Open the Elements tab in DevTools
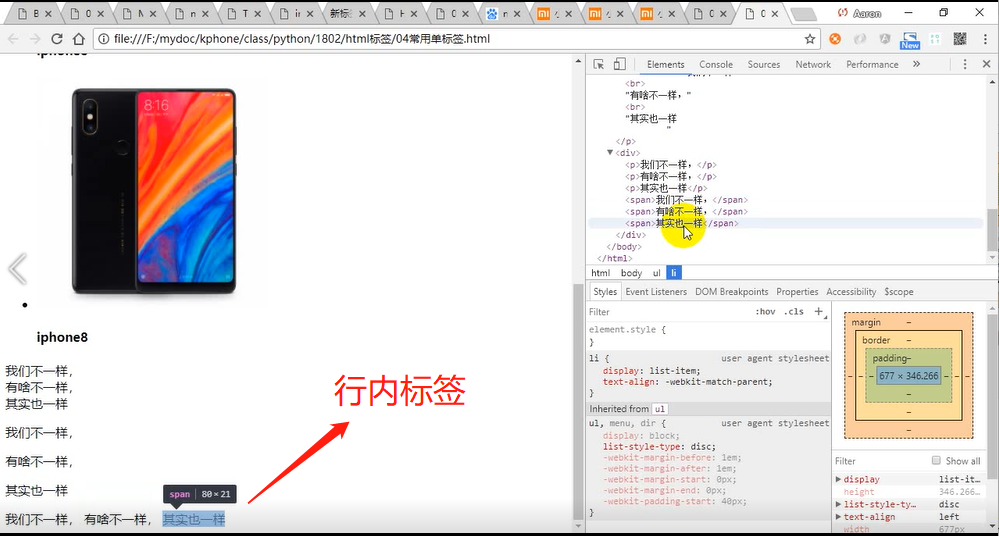This screenshot has height=536, width=999. click(x=665, y=64)
